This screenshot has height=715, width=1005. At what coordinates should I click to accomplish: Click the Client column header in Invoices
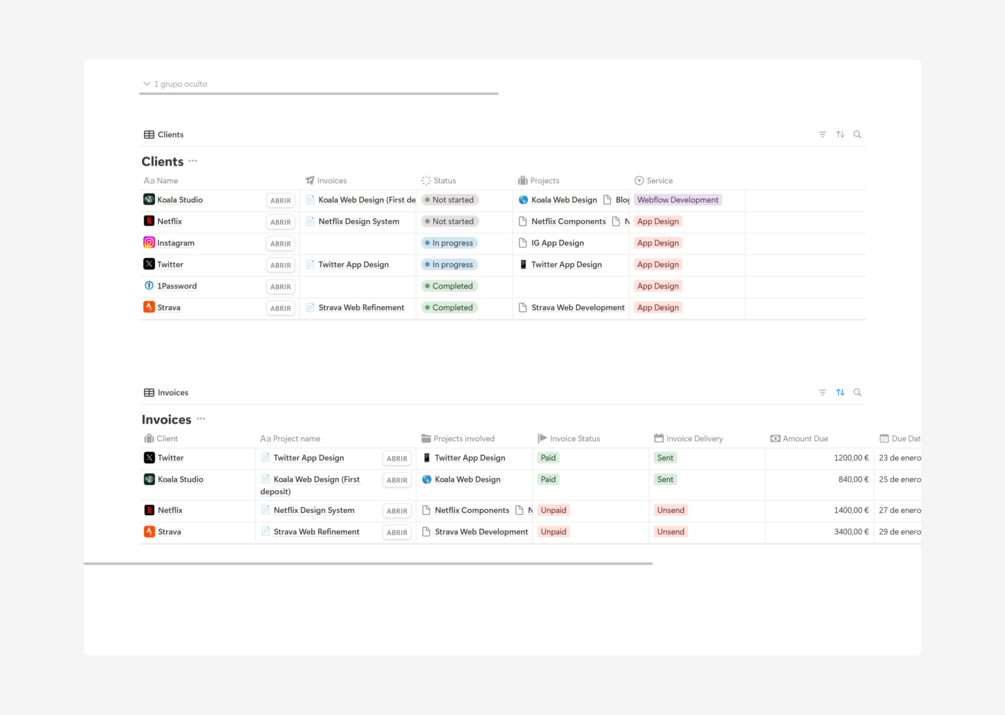pos(161,439)
